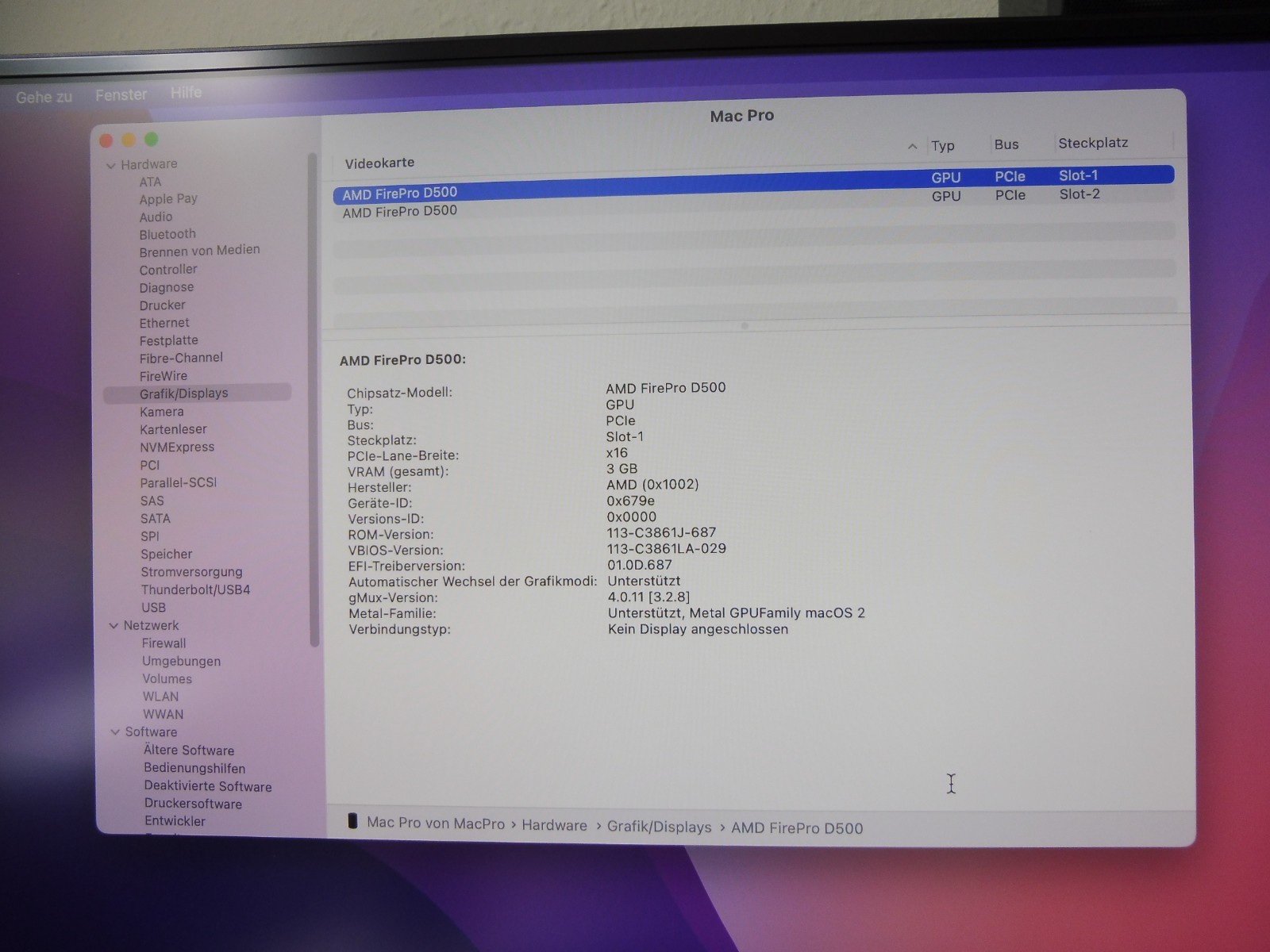Image resolution: width=1270 pixels, height=952 pixels.
Task: Select Deaktivierte Software in sidebar
Action: pos(208,786)
